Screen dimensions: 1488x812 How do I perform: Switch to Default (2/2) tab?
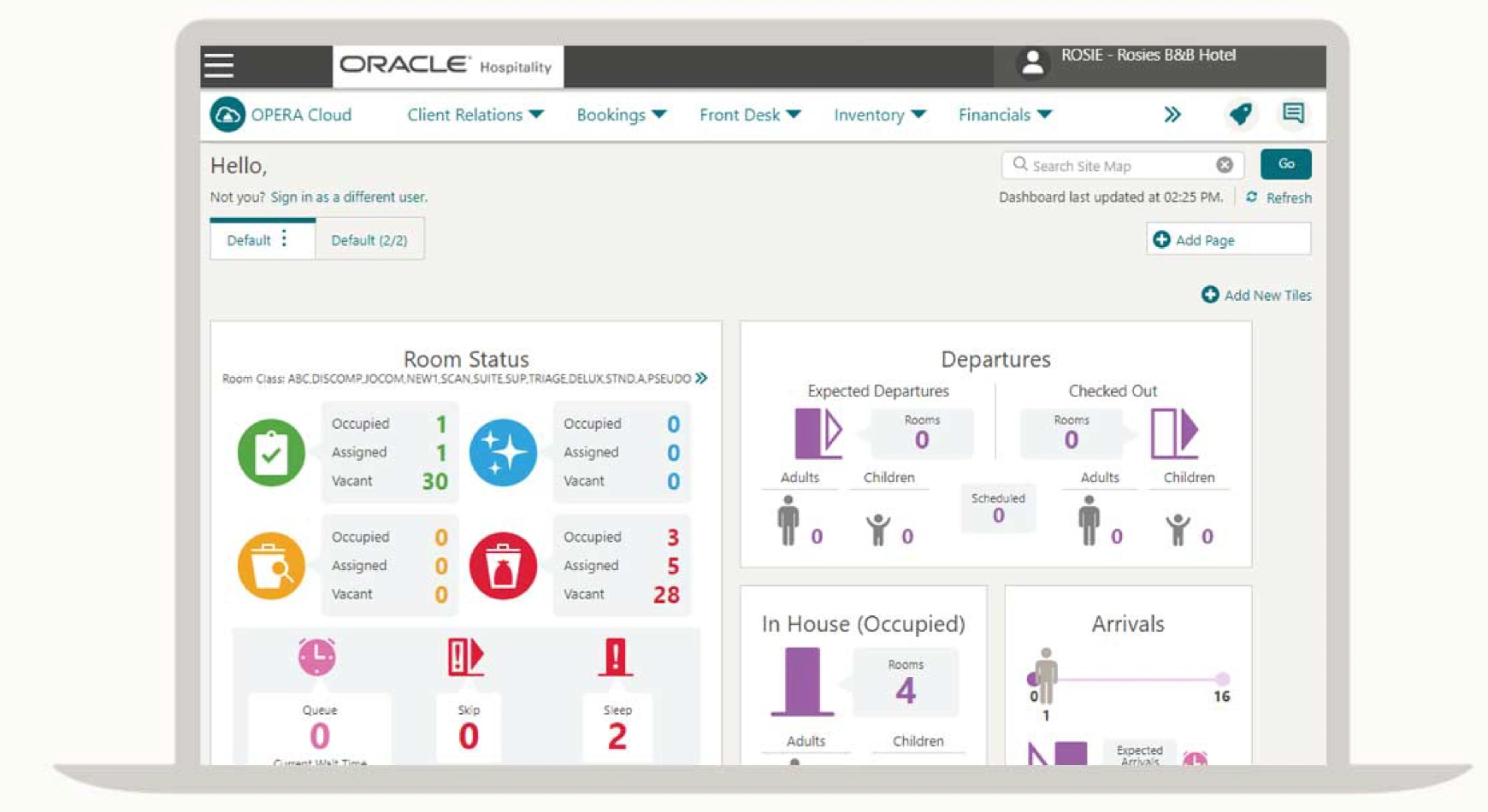point(369,240)
